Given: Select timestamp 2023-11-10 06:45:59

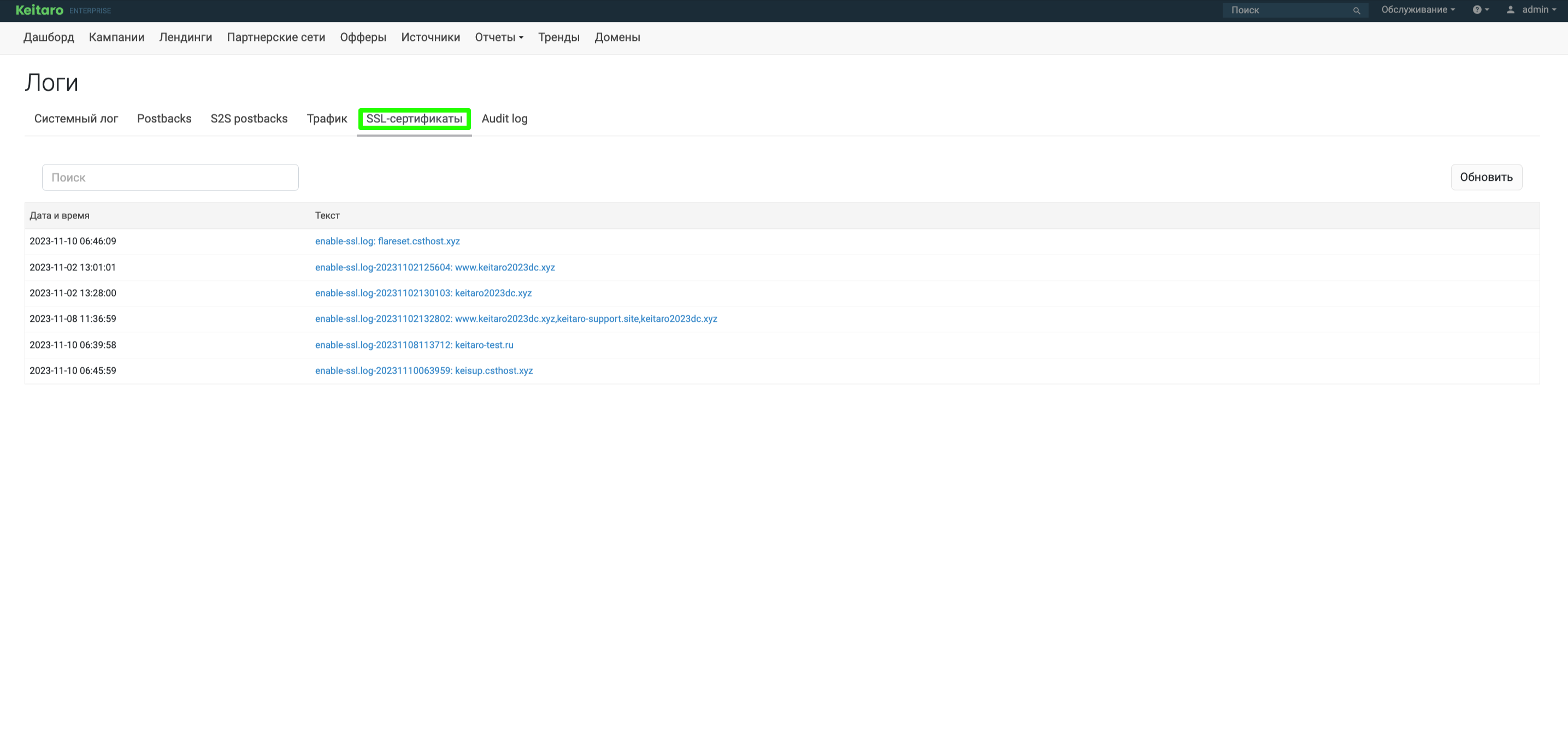Looking at the screenshot, I should pos(73,370).
